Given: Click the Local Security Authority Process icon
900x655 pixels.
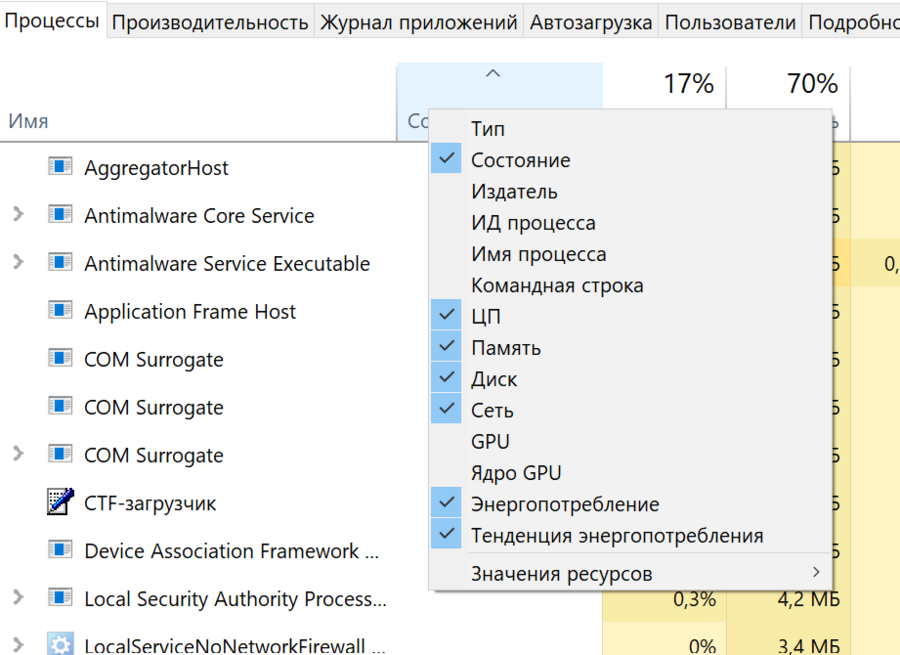Looking at the screenshot, I should point(61,598).
